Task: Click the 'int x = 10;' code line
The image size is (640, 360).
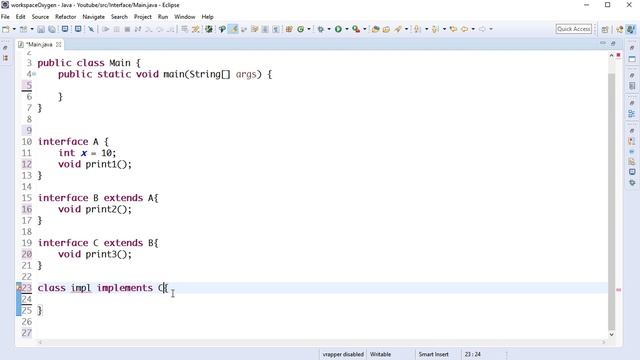Action: [87, 153]
